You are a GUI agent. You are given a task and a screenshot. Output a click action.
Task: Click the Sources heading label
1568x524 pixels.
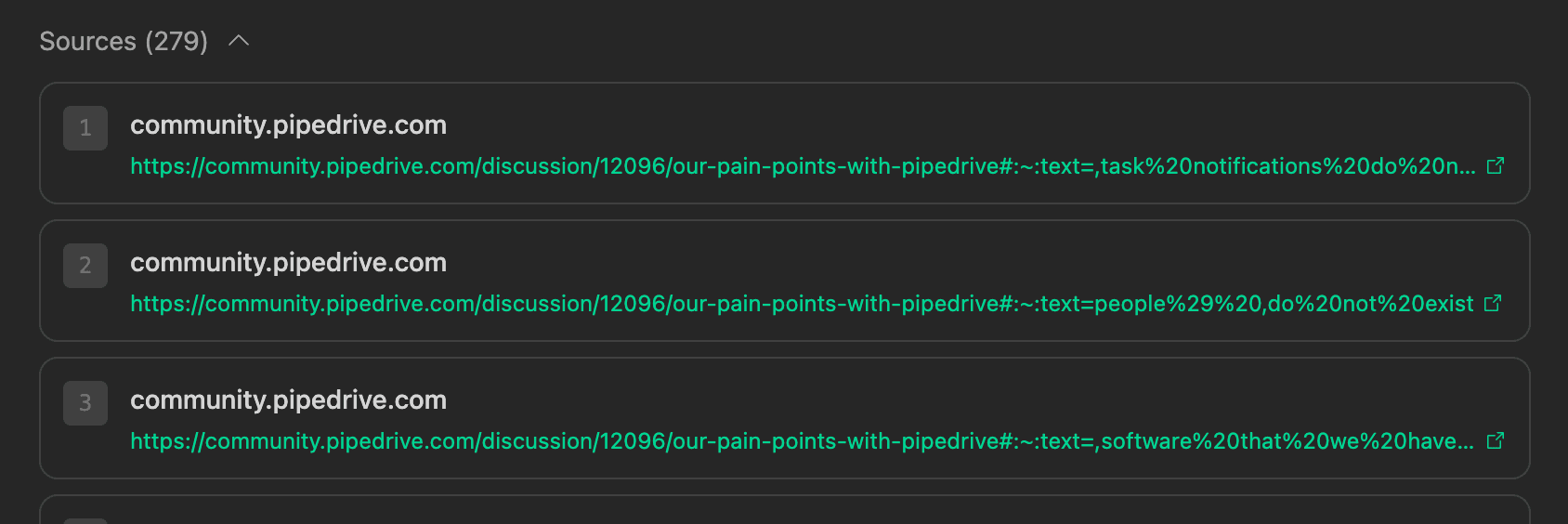tap(88, 42)
